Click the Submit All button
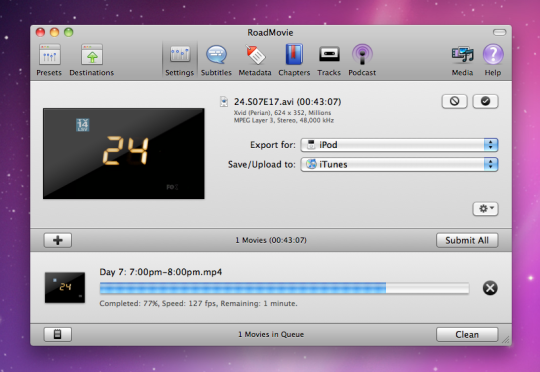Screen dimensions: 540x372 tap(467, 240)
